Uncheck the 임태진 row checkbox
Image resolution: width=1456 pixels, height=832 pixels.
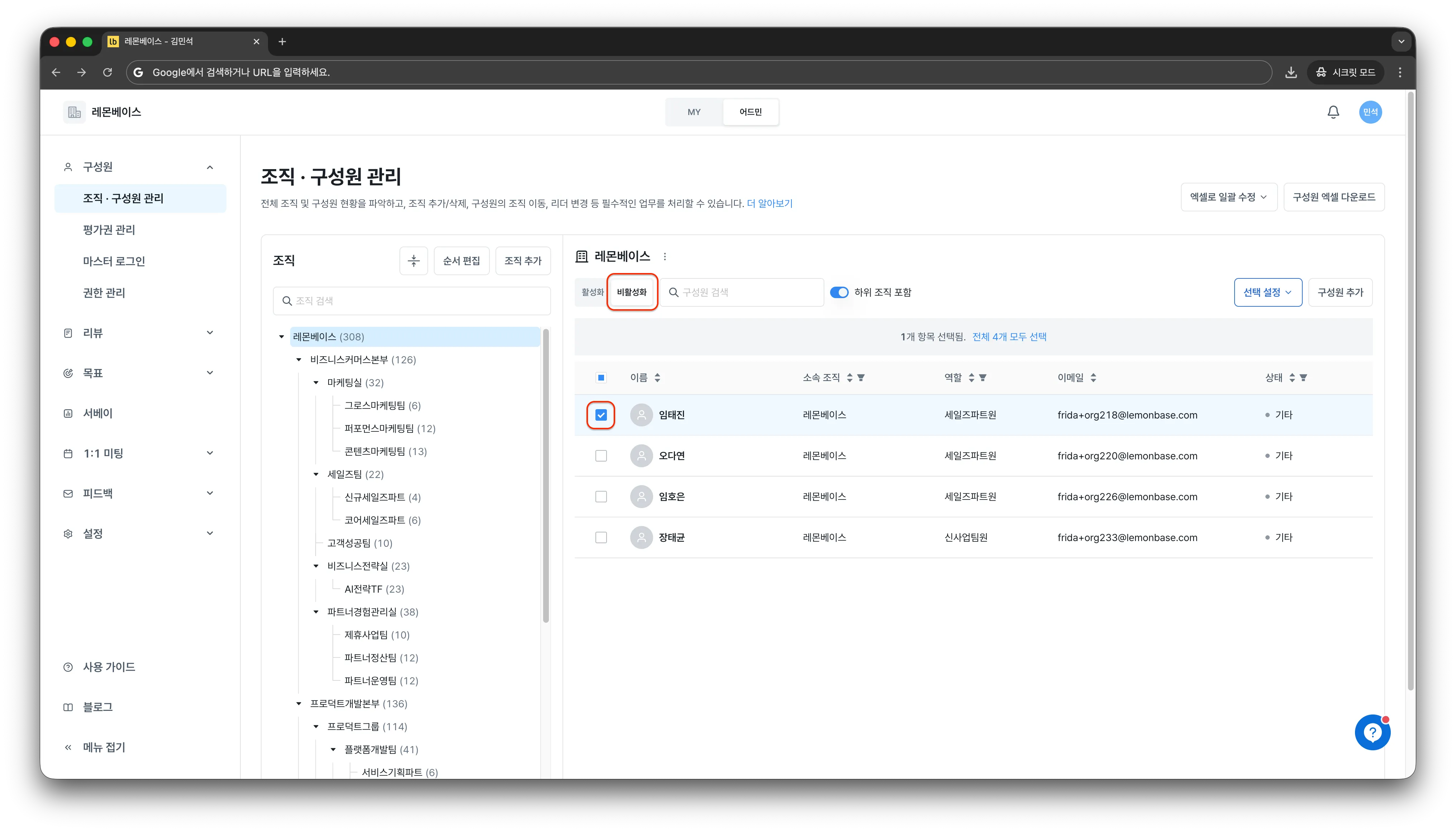[x=601, y=415]
